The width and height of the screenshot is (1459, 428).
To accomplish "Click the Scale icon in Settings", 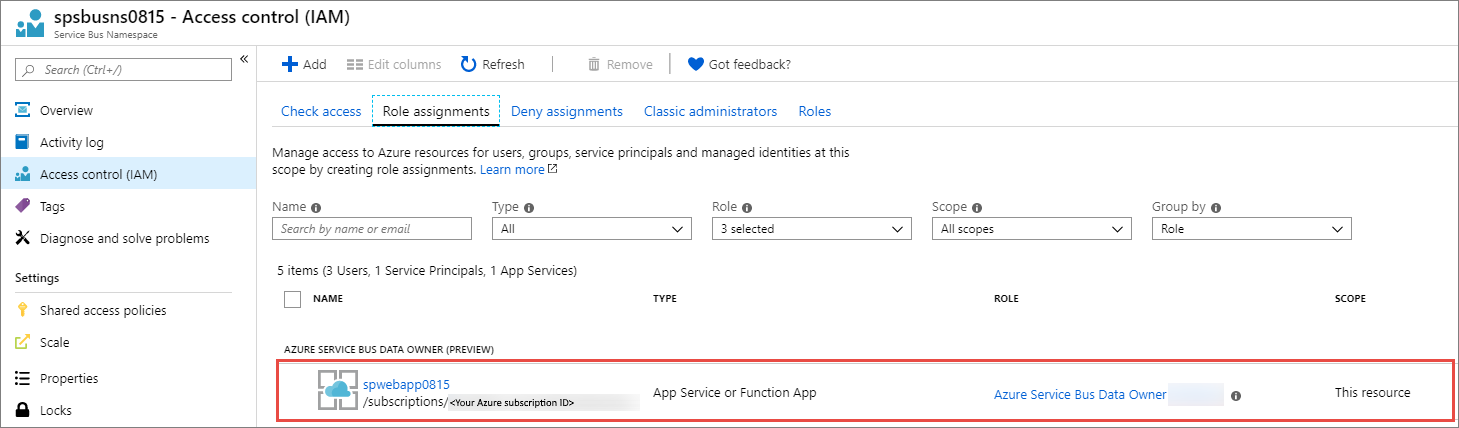I will pyautogui.click(x=23, y=342).
